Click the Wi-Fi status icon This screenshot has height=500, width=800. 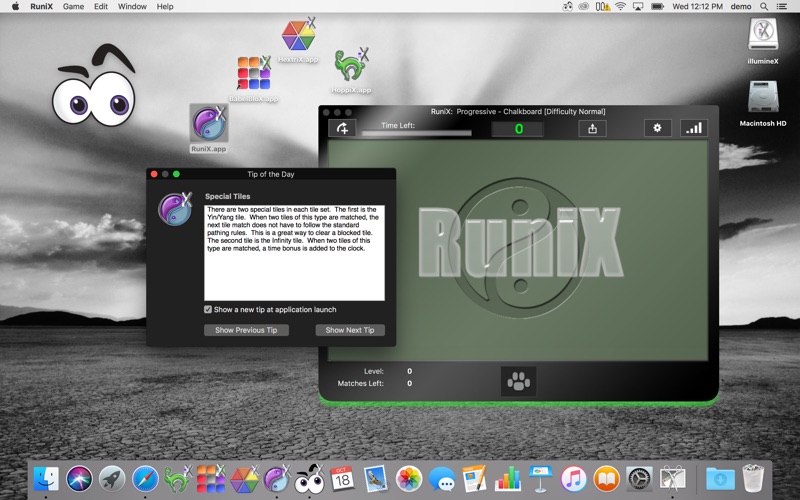620,6
